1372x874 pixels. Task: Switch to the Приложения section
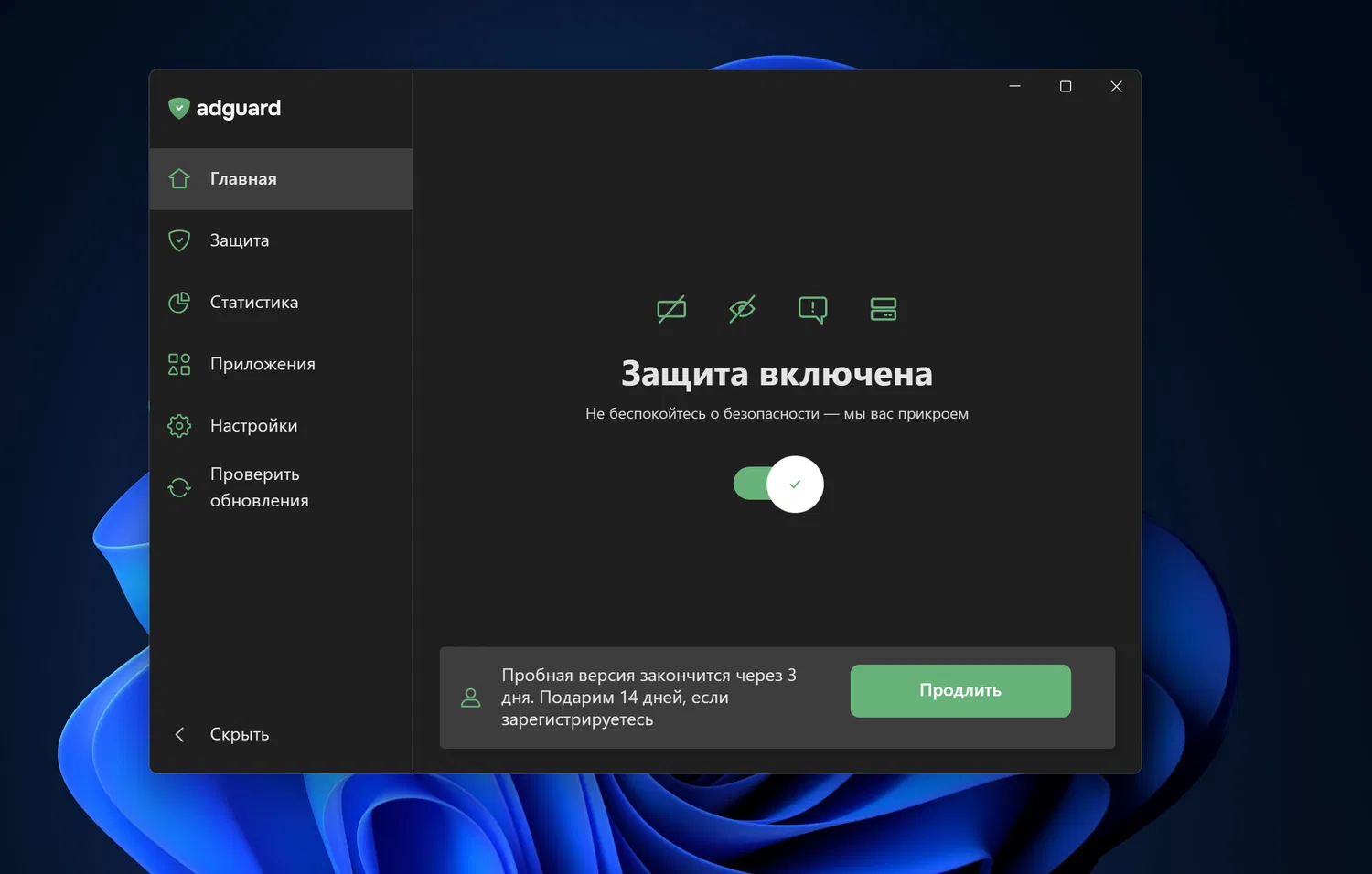click(281, 364)
